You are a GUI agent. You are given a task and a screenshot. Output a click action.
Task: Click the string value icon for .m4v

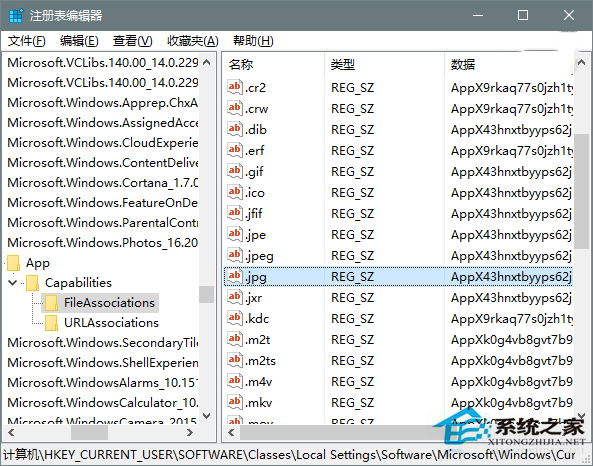234,381
